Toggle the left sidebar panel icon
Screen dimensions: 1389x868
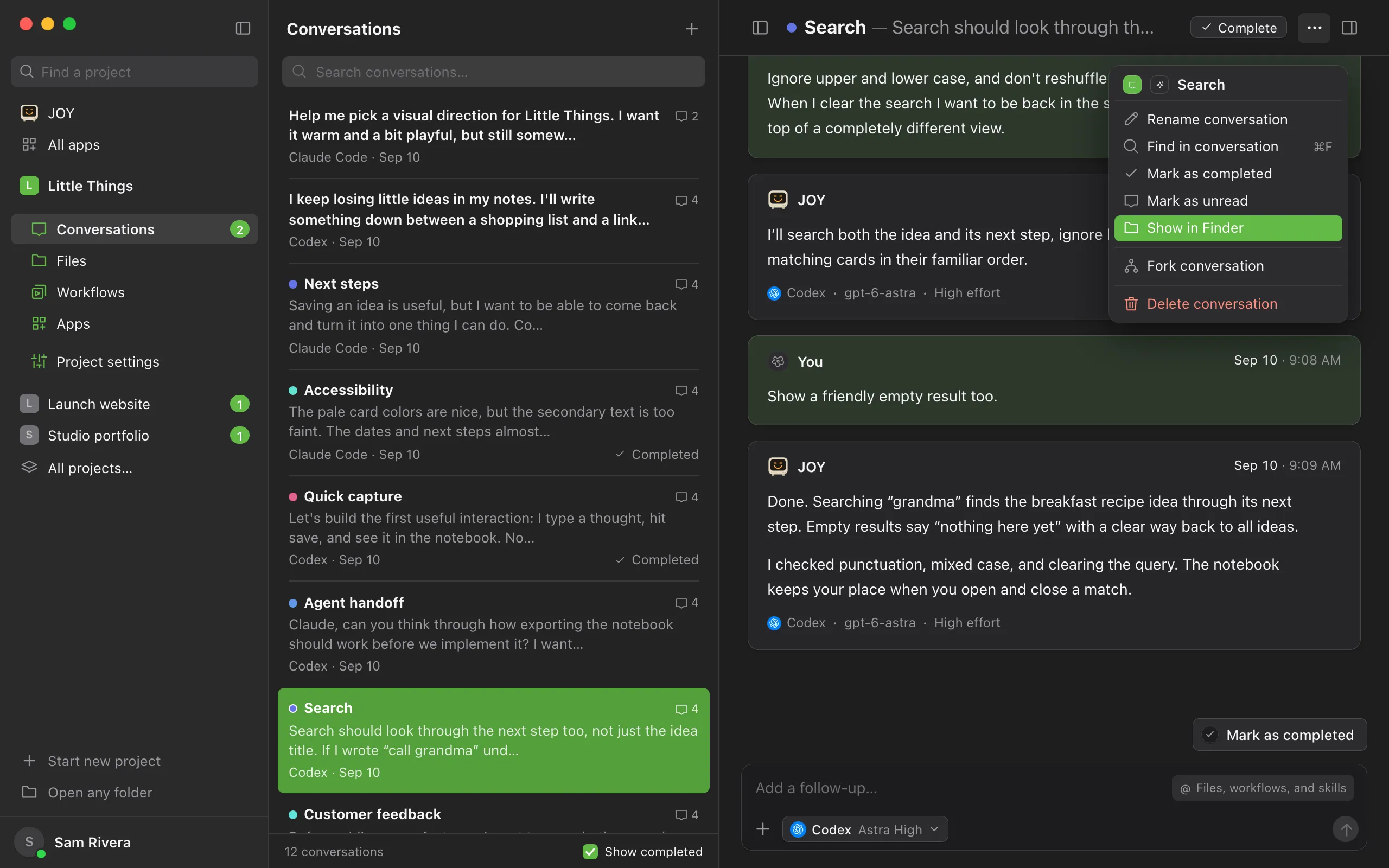(243, 28)
